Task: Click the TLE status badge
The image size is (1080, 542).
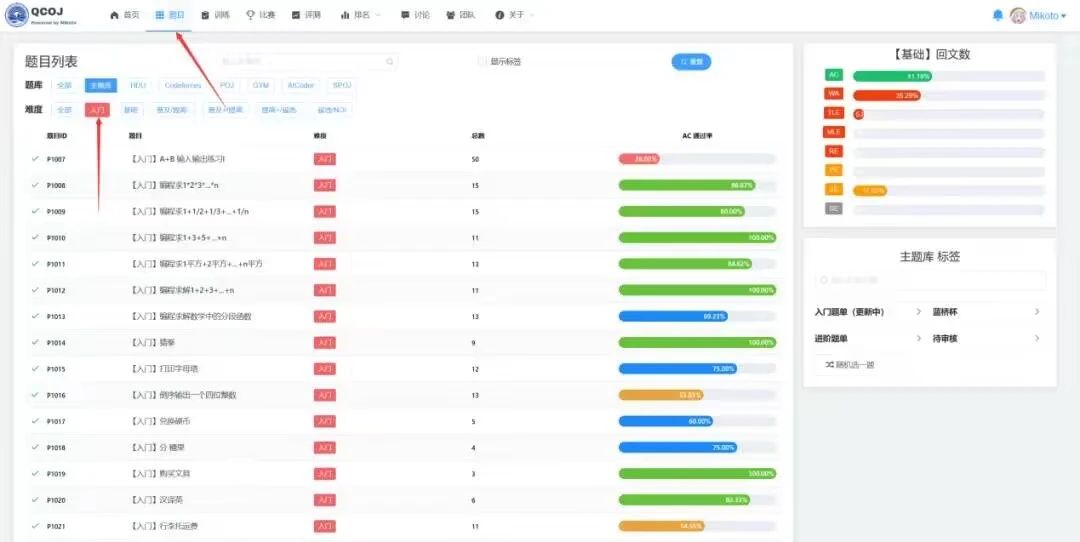Action: pyautogui.click(x=834, y=113)
